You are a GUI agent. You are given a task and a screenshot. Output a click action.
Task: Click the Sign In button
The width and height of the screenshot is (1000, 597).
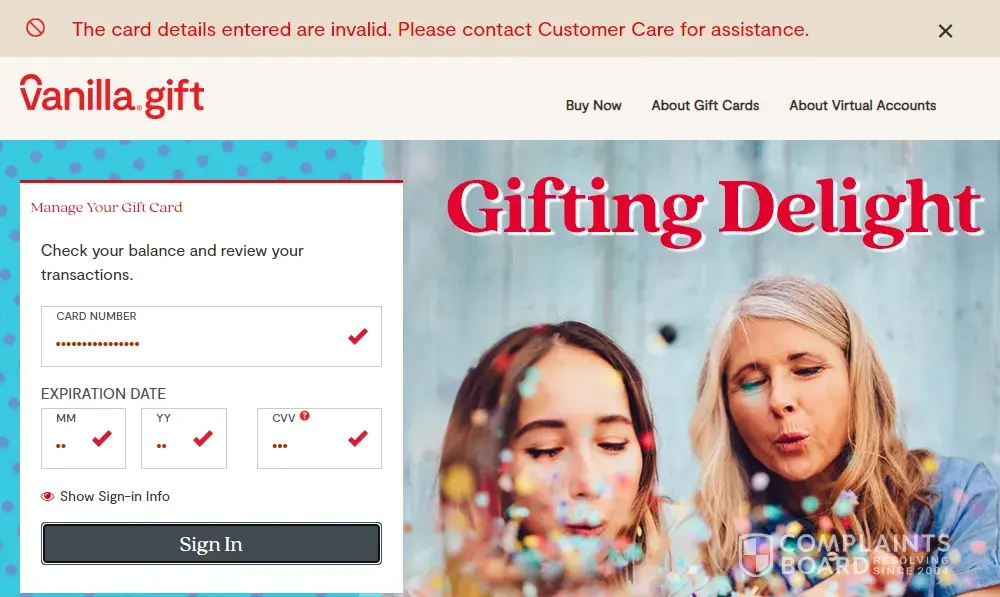pos(211,543)
